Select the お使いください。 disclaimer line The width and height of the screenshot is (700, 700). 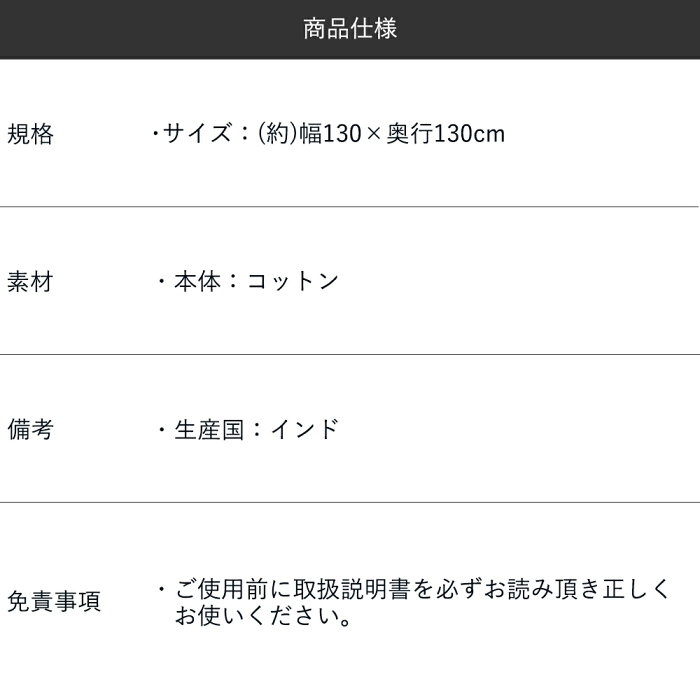(263, 616)
